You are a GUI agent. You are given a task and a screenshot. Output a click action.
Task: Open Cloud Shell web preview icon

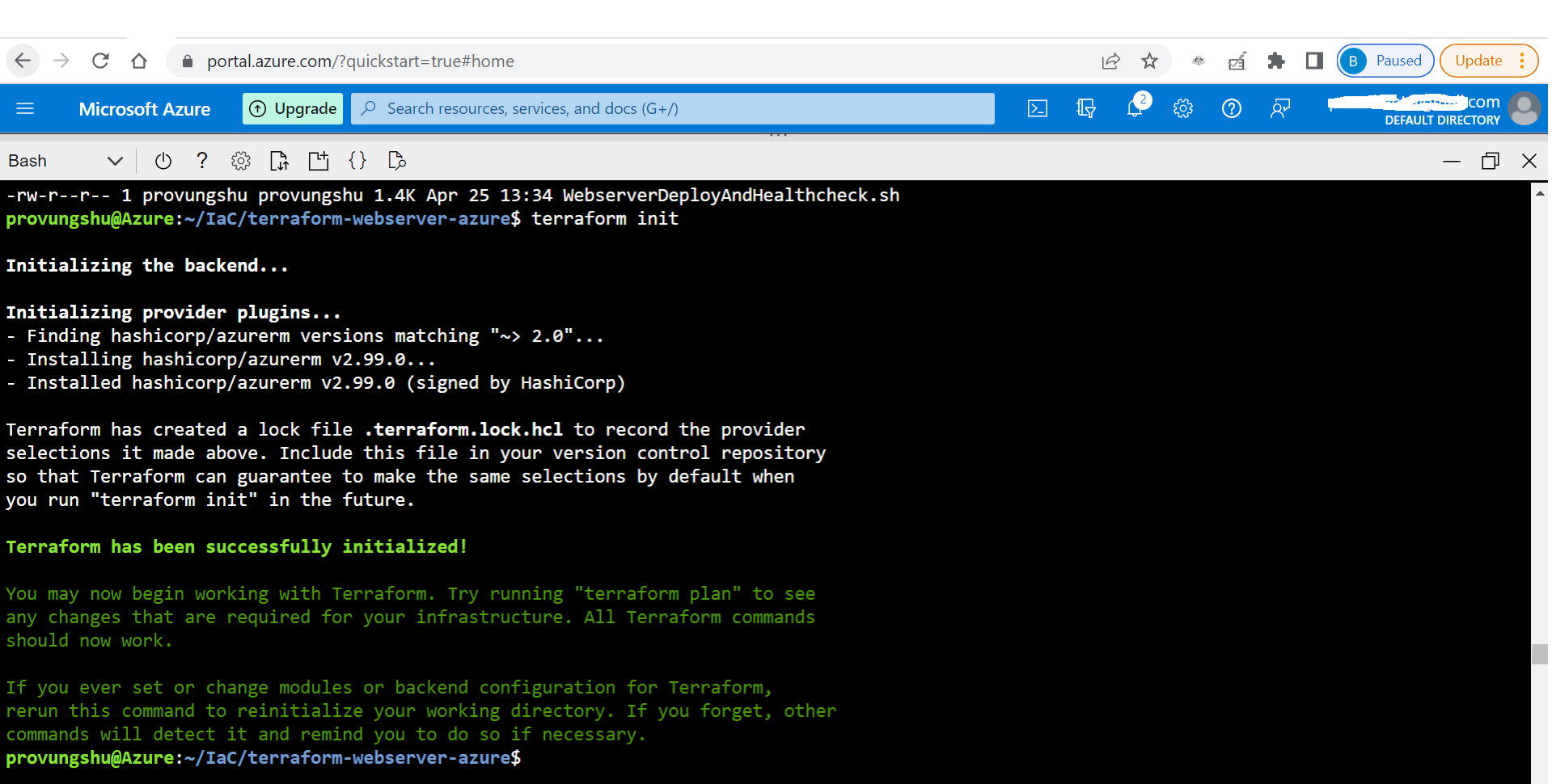point(395,160)
